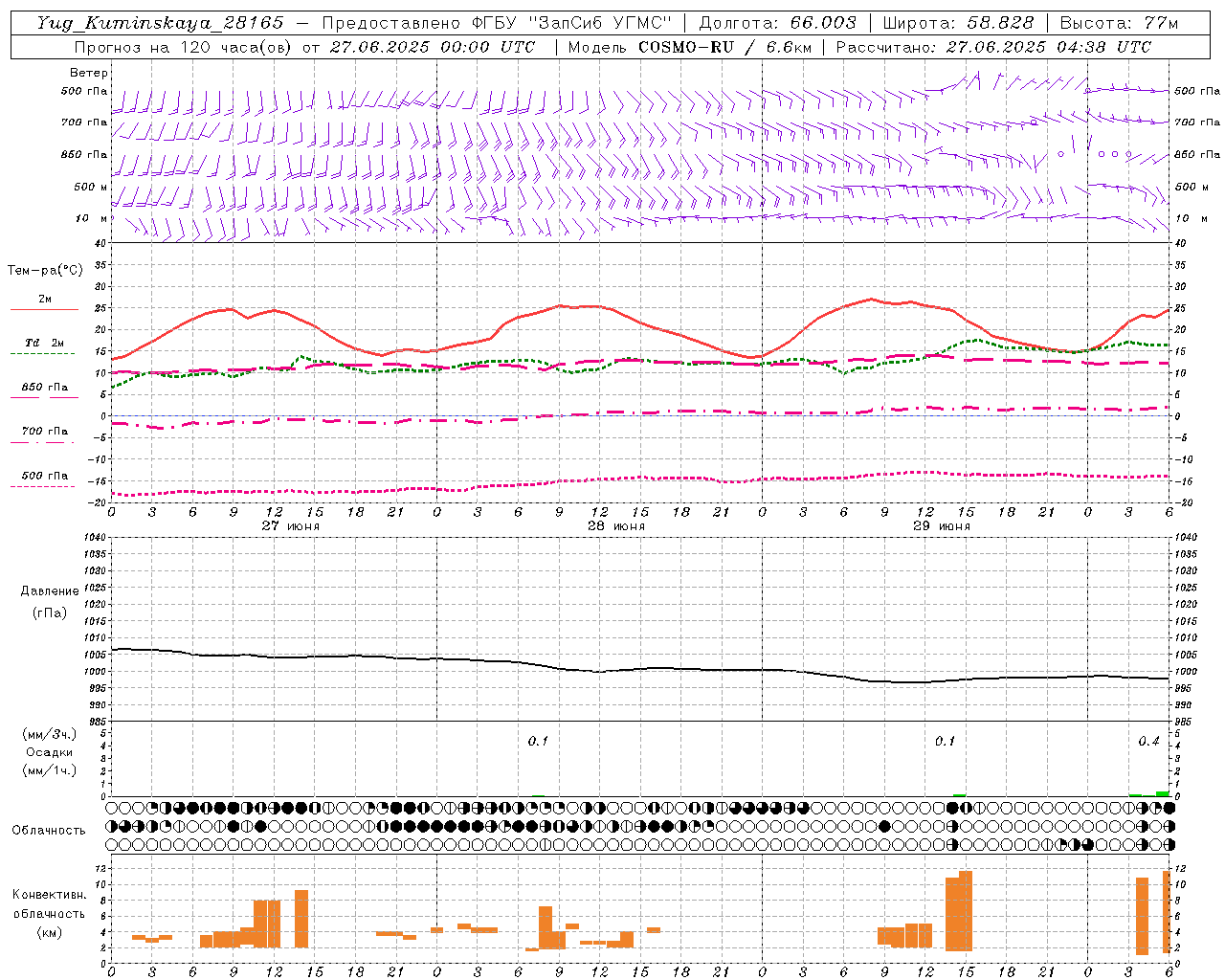Click the solid red line sample under 2м legend
Screen dimensions: 1225x980
44,310
